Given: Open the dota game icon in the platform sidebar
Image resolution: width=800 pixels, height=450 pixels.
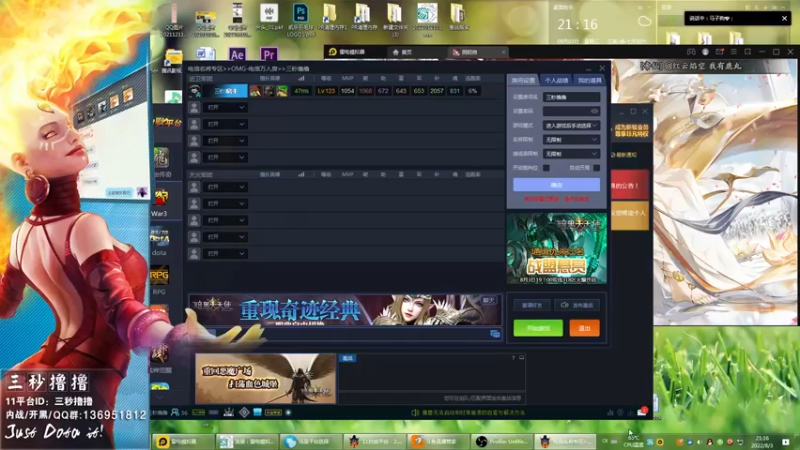Looking at the screenshot, I should (160, 237).
